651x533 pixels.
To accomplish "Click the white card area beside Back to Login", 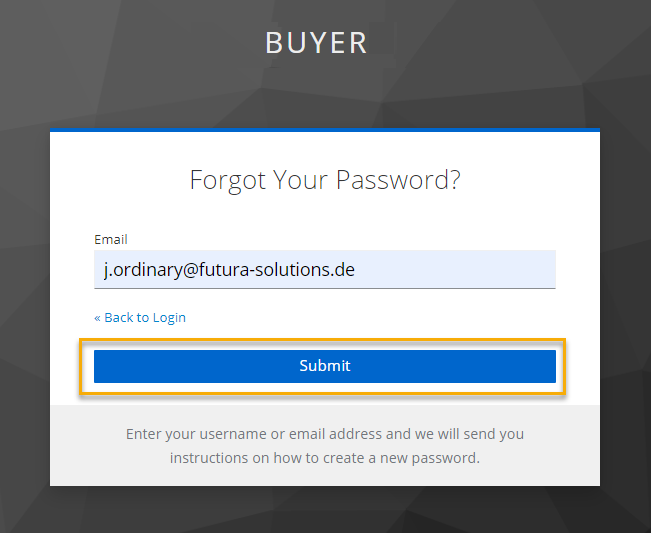I will [x=400, y=317].
